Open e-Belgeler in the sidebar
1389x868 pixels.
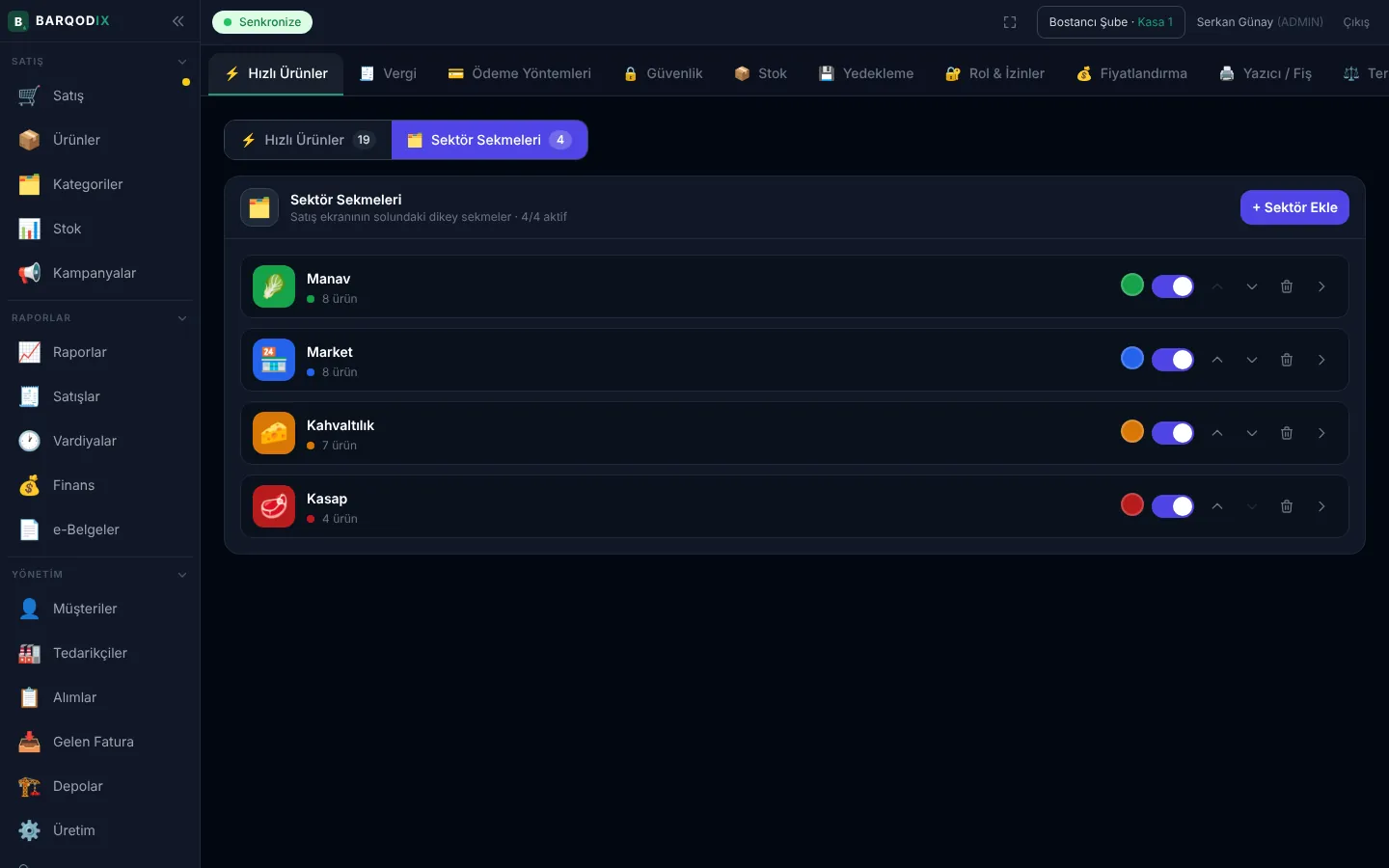[x=100, y=529]
